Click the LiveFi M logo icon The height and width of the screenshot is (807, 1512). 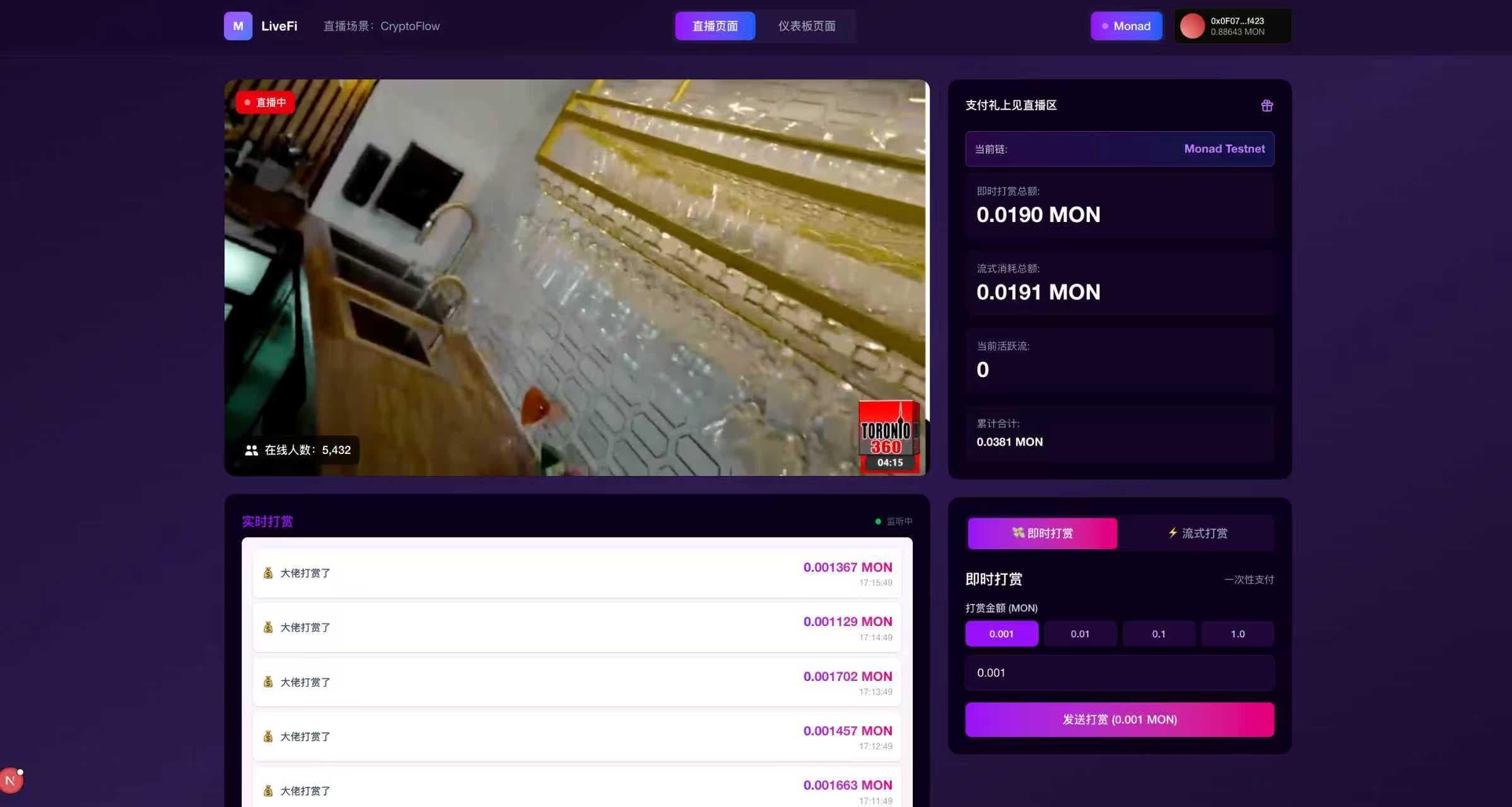238,26
